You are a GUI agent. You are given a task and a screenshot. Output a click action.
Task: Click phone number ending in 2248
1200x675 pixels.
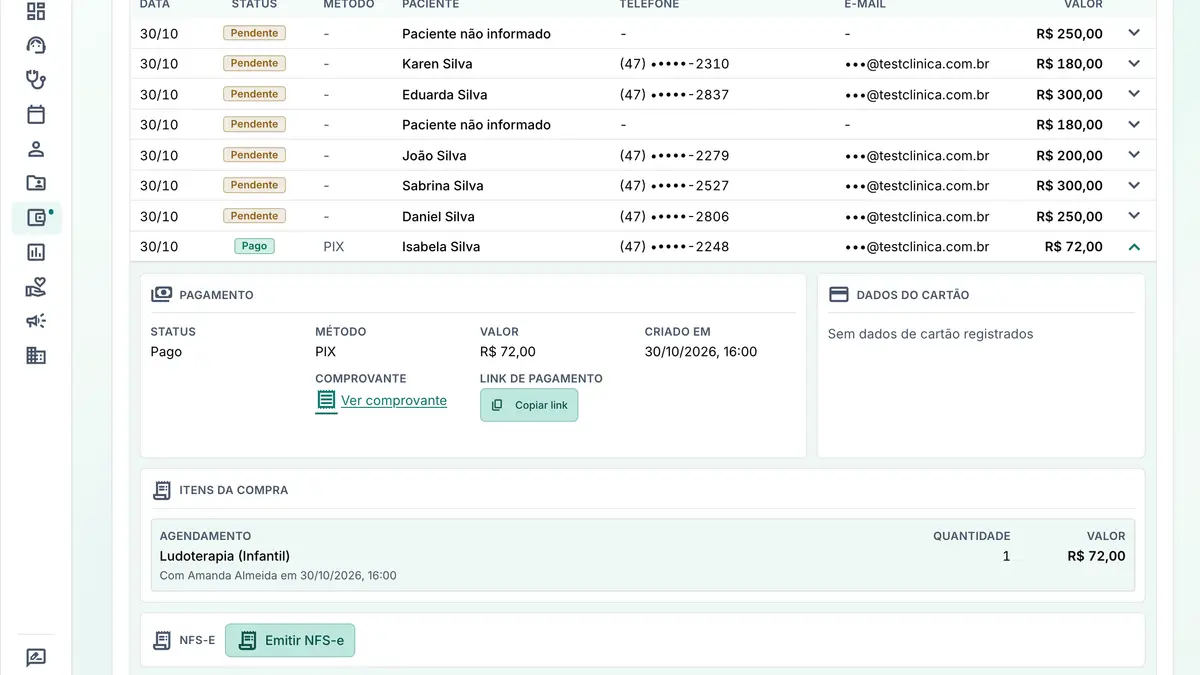675,247
